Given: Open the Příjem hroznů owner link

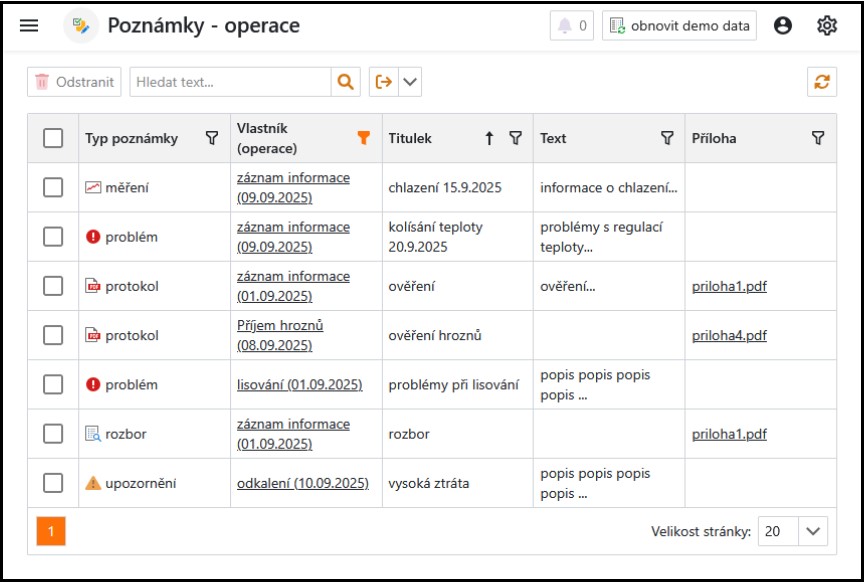Looking at the screenshot, I should pyautogui.click(x=280, y=326).
